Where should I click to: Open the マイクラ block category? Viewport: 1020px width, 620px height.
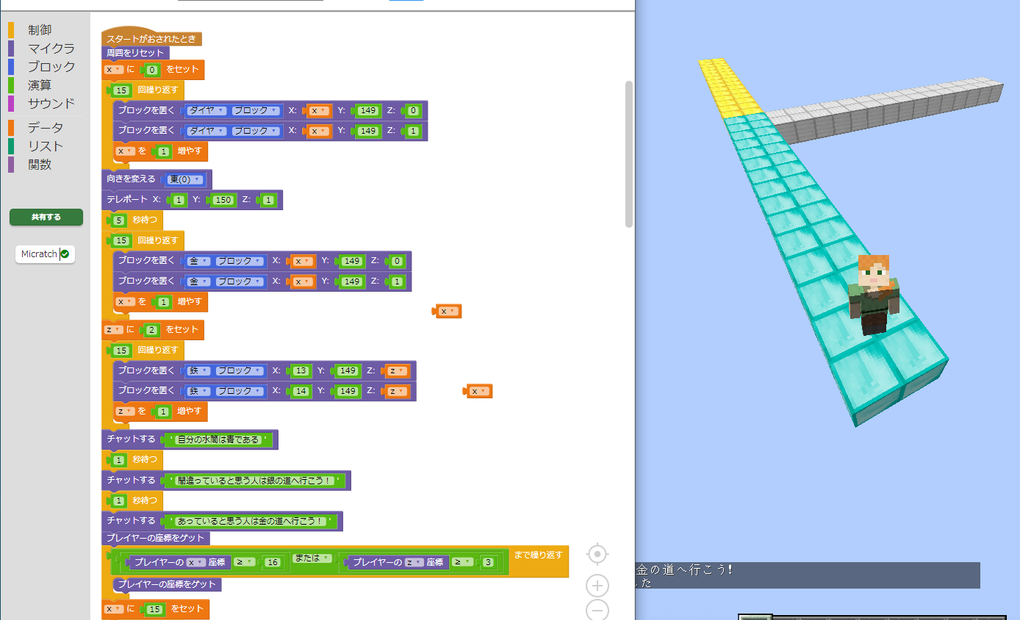[x=51, y=48]
